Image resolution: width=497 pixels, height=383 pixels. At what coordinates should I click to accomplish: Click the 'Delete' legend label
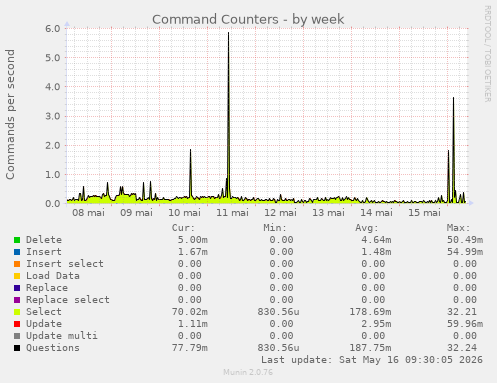pyautogui.click(x=44, y=240)
